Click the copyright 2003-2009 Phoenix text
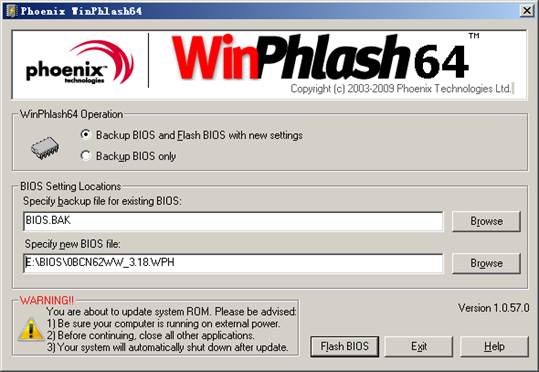539x372 pixels. tap(401, 89)
